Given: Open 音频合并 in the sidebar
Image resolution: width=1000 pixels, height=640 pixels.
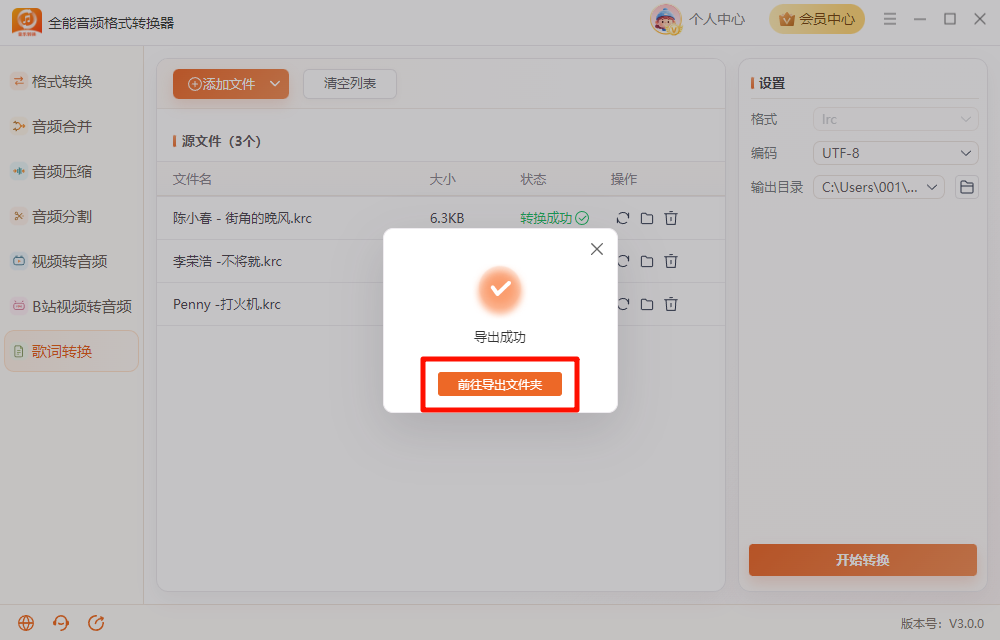Looking at the screenshot, I should (x=62, y=126).
